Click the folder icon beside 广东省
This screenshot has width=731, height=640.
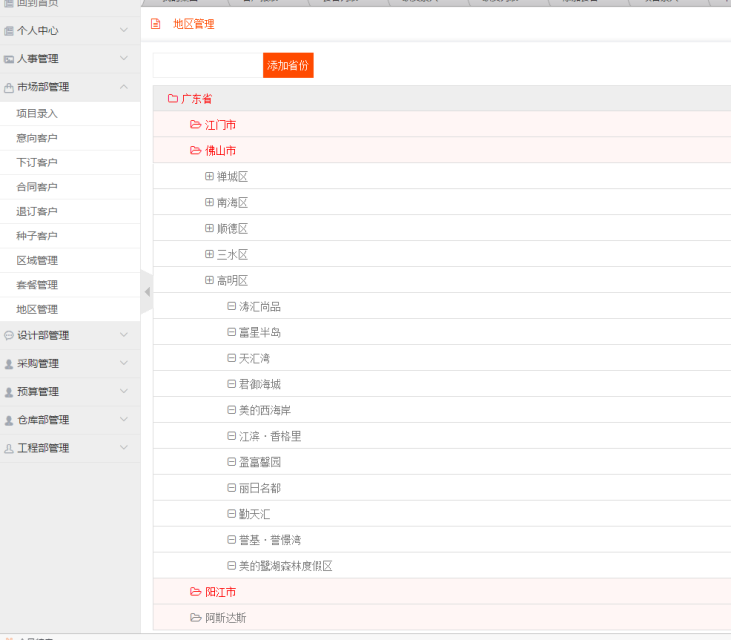coord(173,99)
